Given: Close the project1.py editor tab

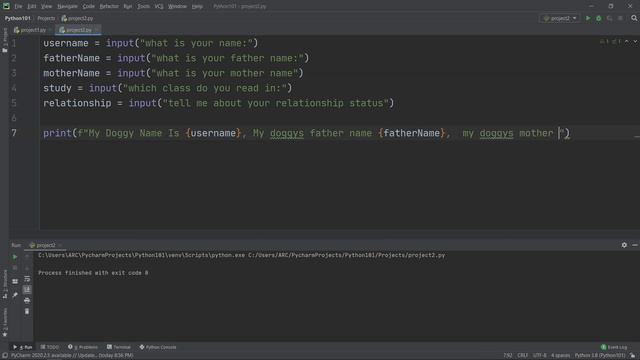Looking at the screenshot, I should [50, 30].
